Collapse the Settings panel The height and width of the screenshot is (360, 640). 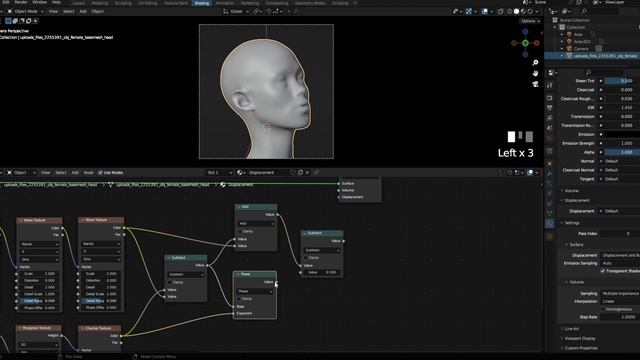(571, 223)
